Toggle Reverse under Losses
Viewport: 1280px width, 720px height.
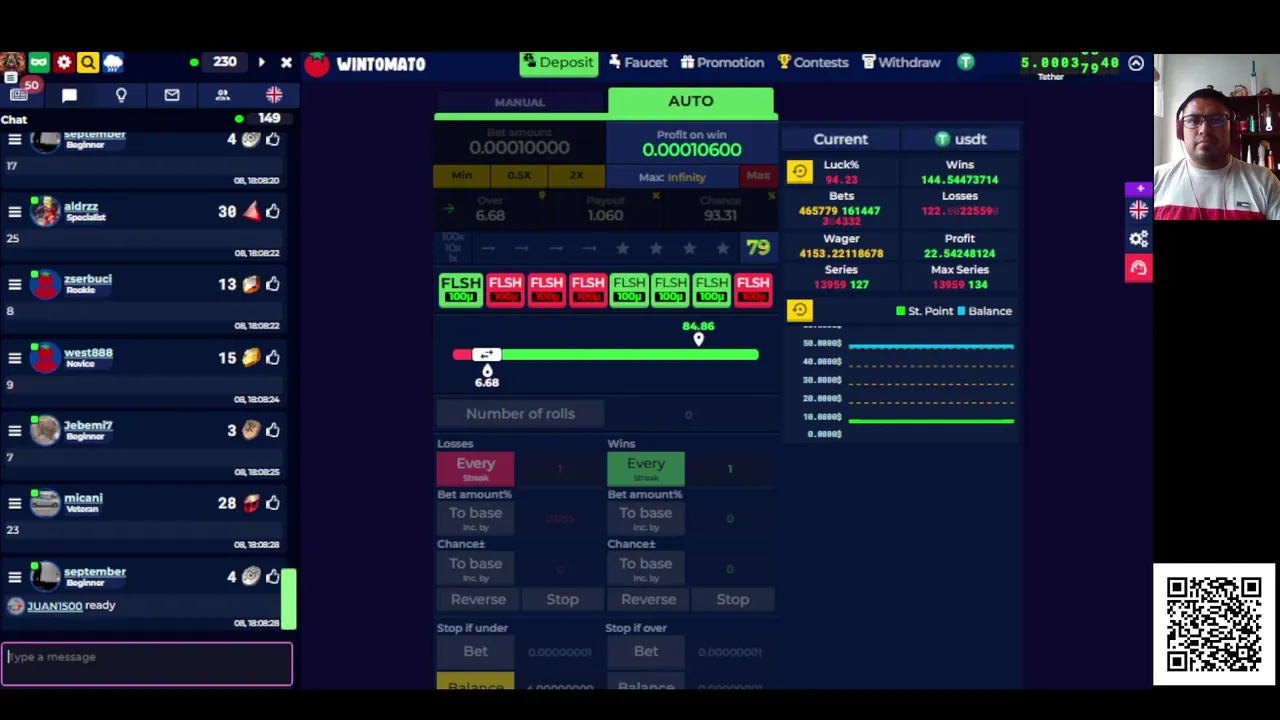click(478, 599)
